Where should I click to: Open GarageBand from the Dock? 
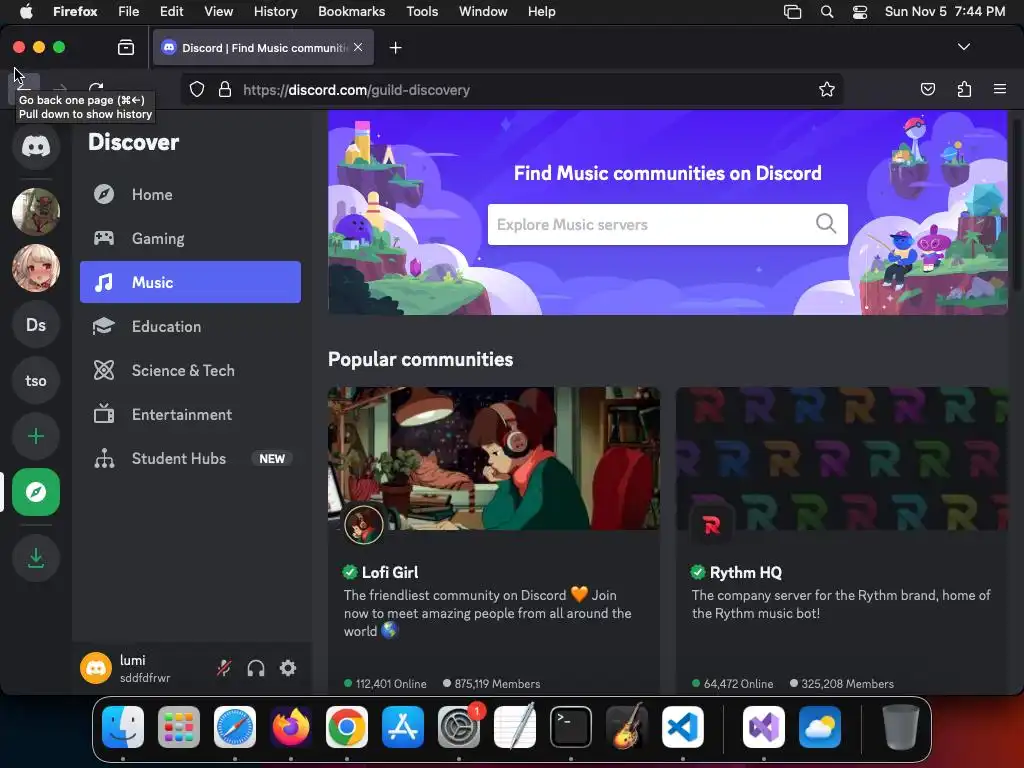627,727
